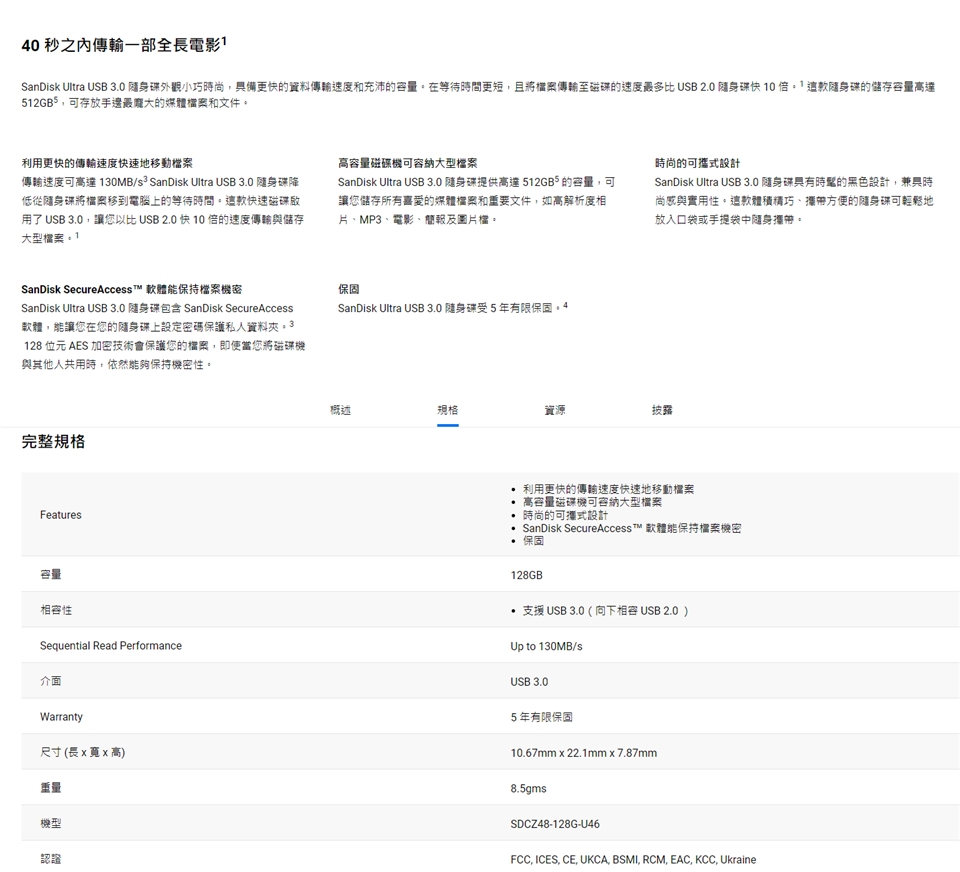Screen dimensions: 960x872
Task: Click the 介面 row label
Action: point(51,681)
